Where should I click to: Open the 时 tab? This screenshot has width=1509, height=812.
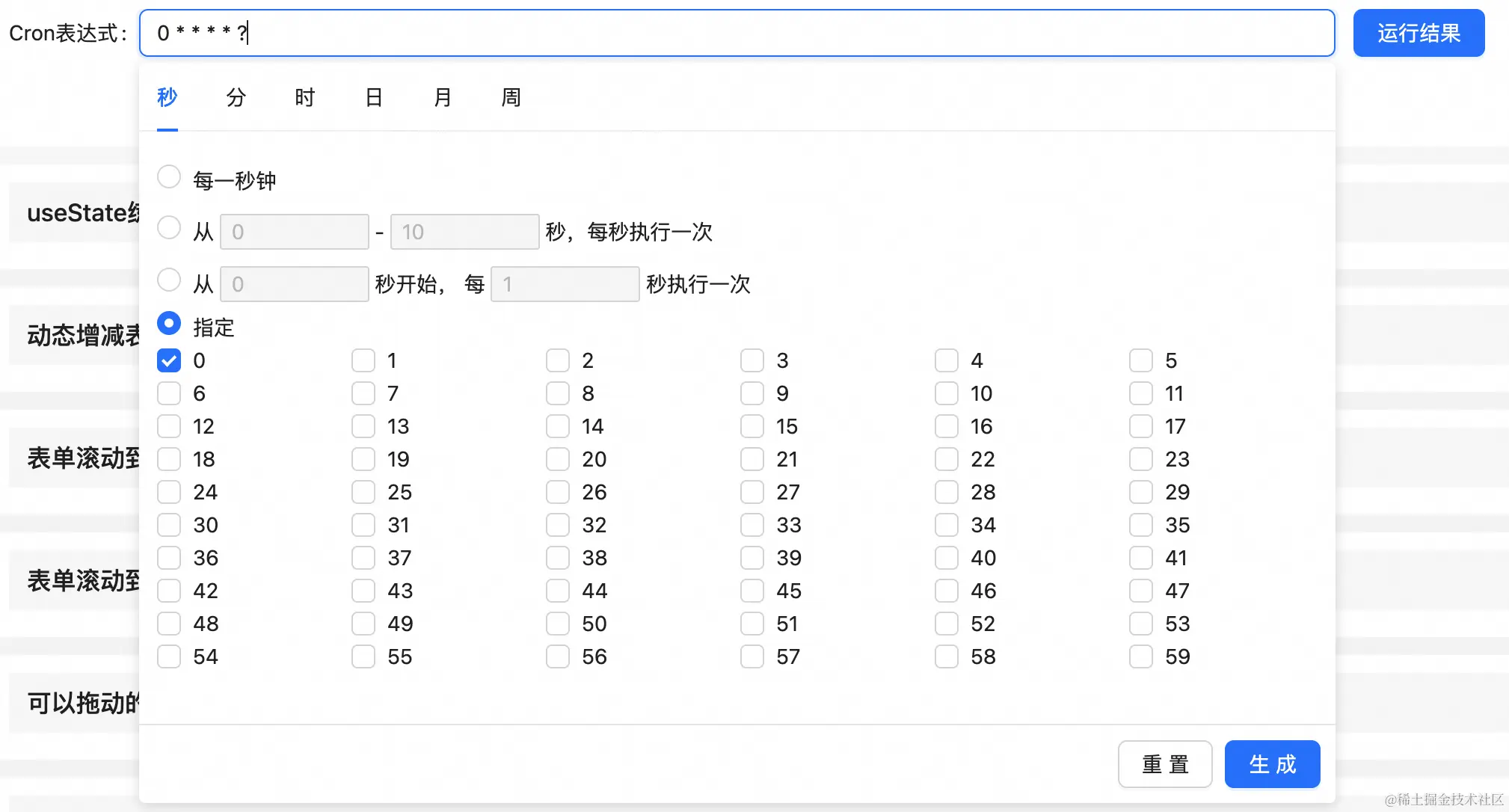pos(304,97)
